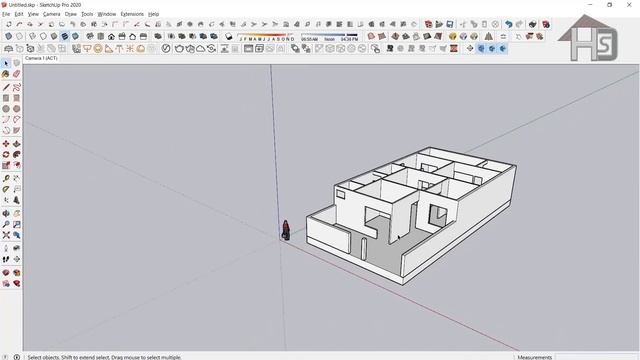Open the Draw menu
The width and height of the screenshot is (640, 360).
tap(71, 14)
